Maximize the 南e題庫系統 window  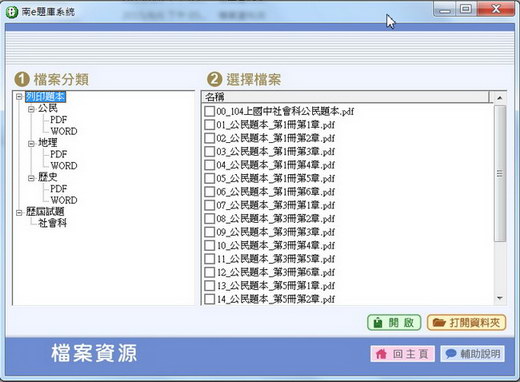click(x=466, y=9)
